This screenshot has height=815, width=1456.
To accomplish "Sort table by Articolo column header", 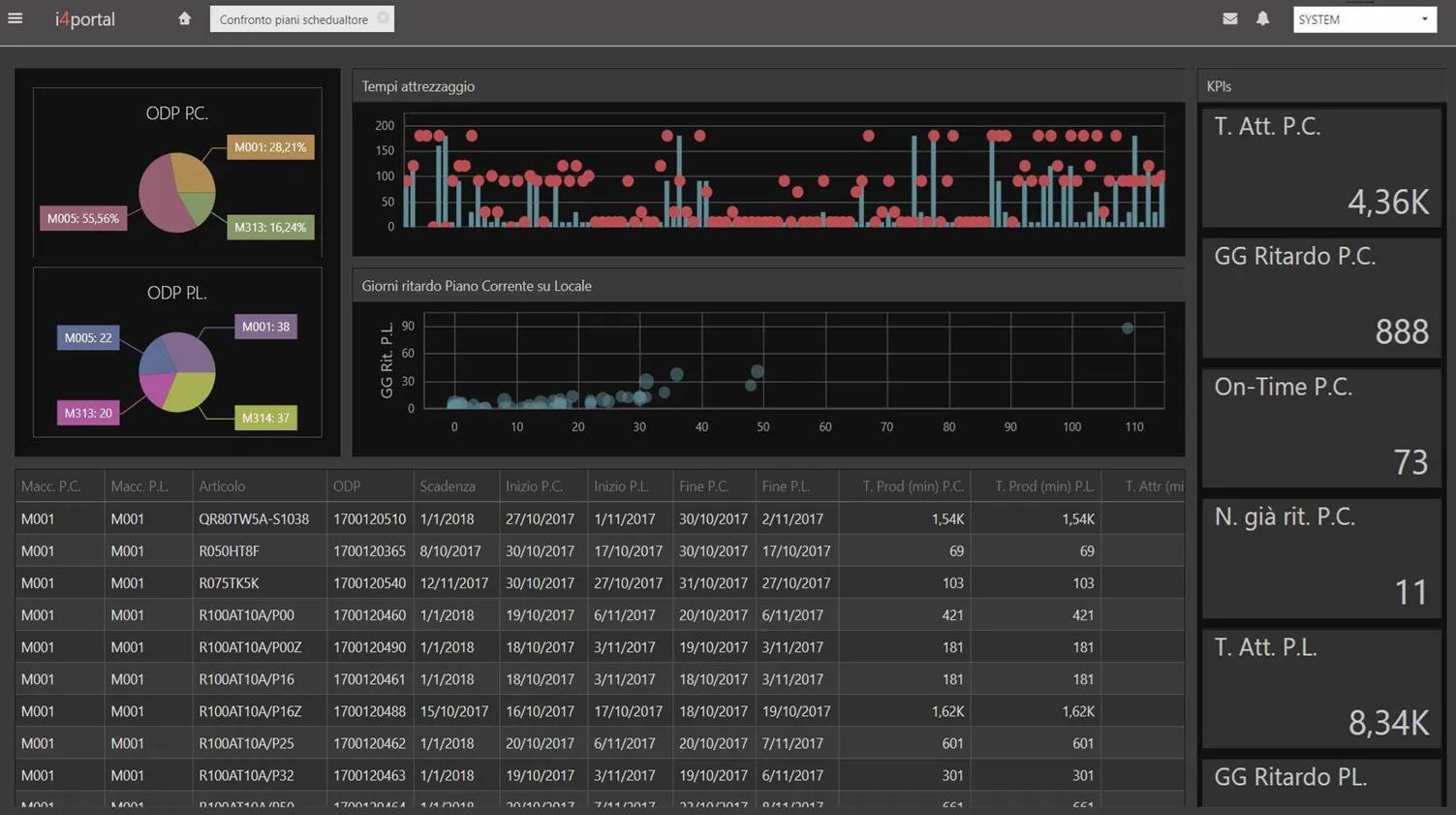I will click(222, 486).
